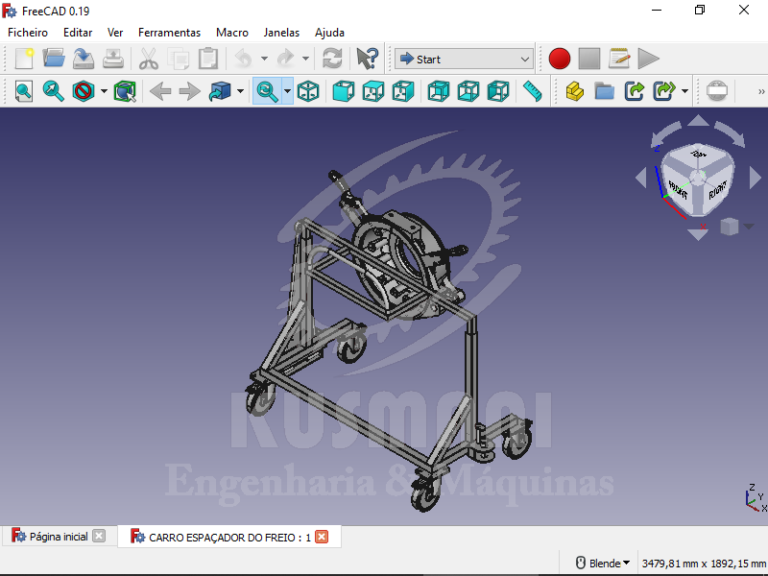768x576 pixels.
Task: Click the Go to linked object icon
Action: click(219, 91)
